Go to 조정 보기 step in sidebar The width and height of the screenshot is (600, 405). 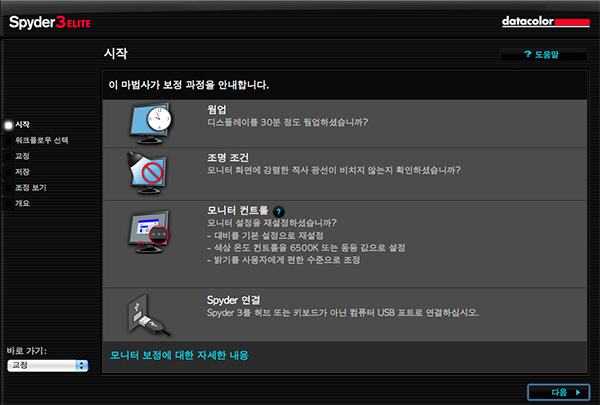(x=31, y=188)
